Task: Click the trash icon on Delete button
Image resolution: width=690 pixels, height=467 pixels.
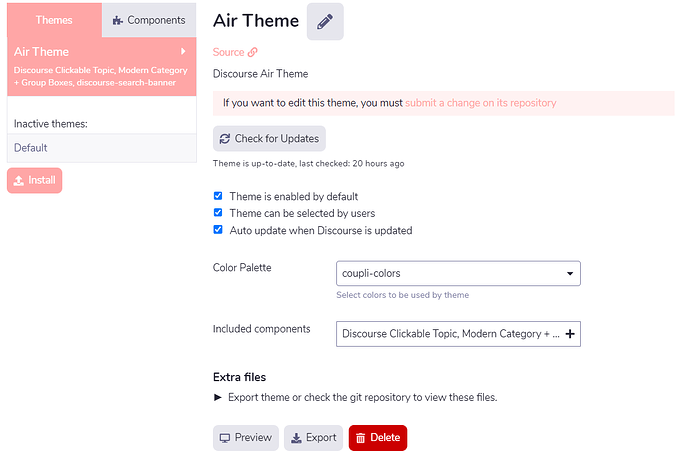Action: click(360, 438)
